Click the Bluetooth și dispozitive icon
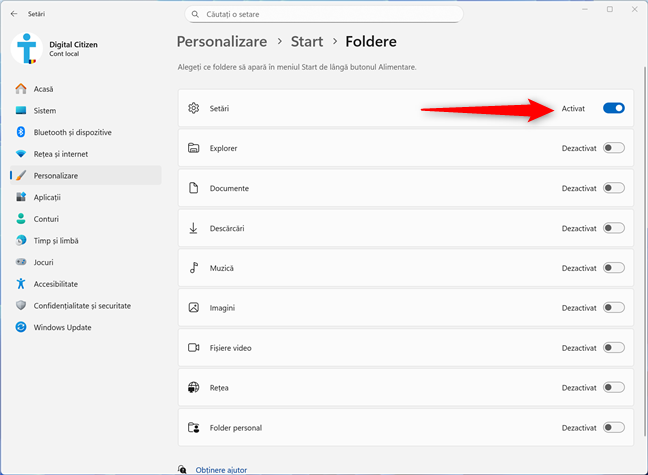This screenshot has height=475, width=648. [x=21, y=132]
